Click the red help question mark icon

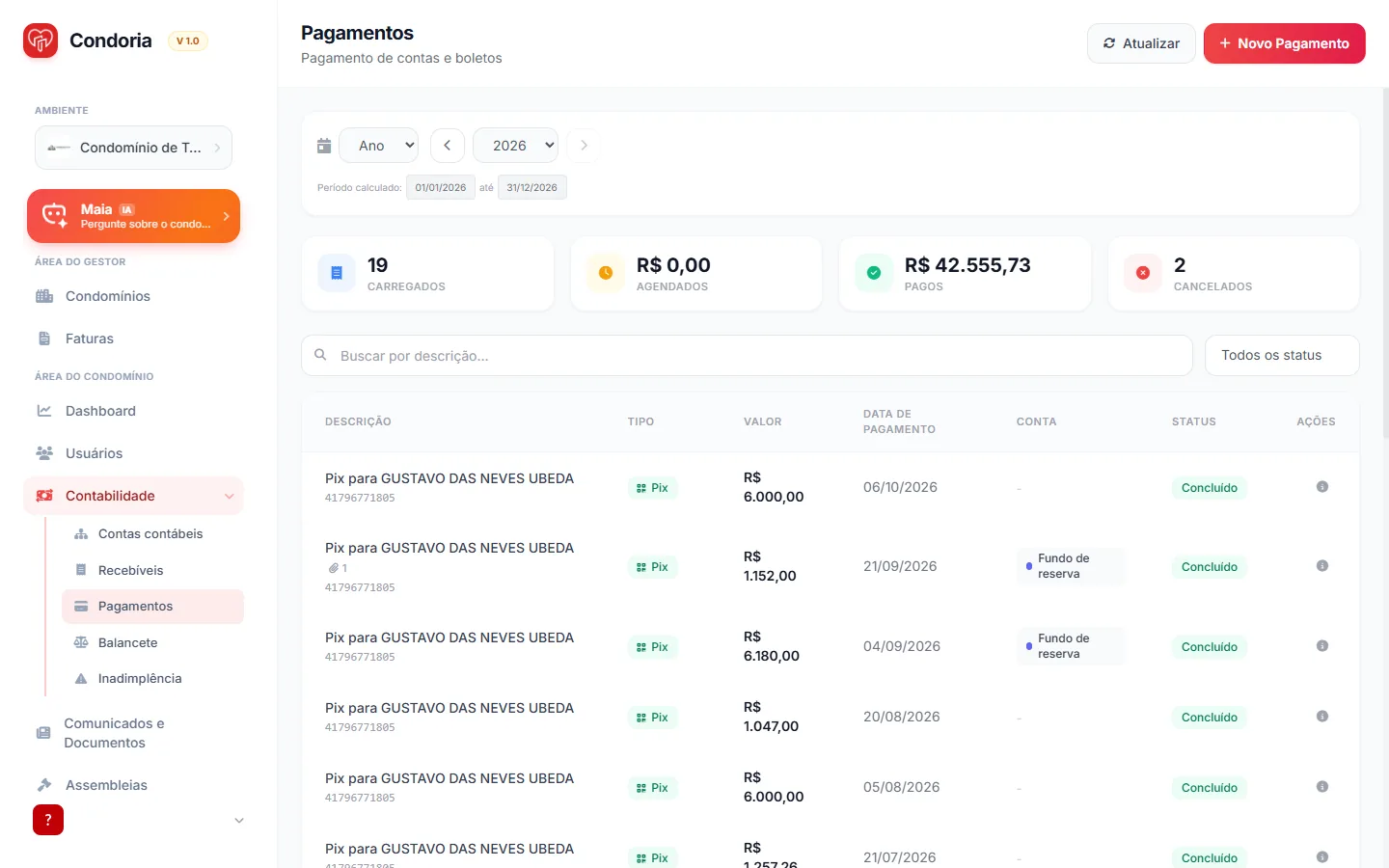click(48, 820)
